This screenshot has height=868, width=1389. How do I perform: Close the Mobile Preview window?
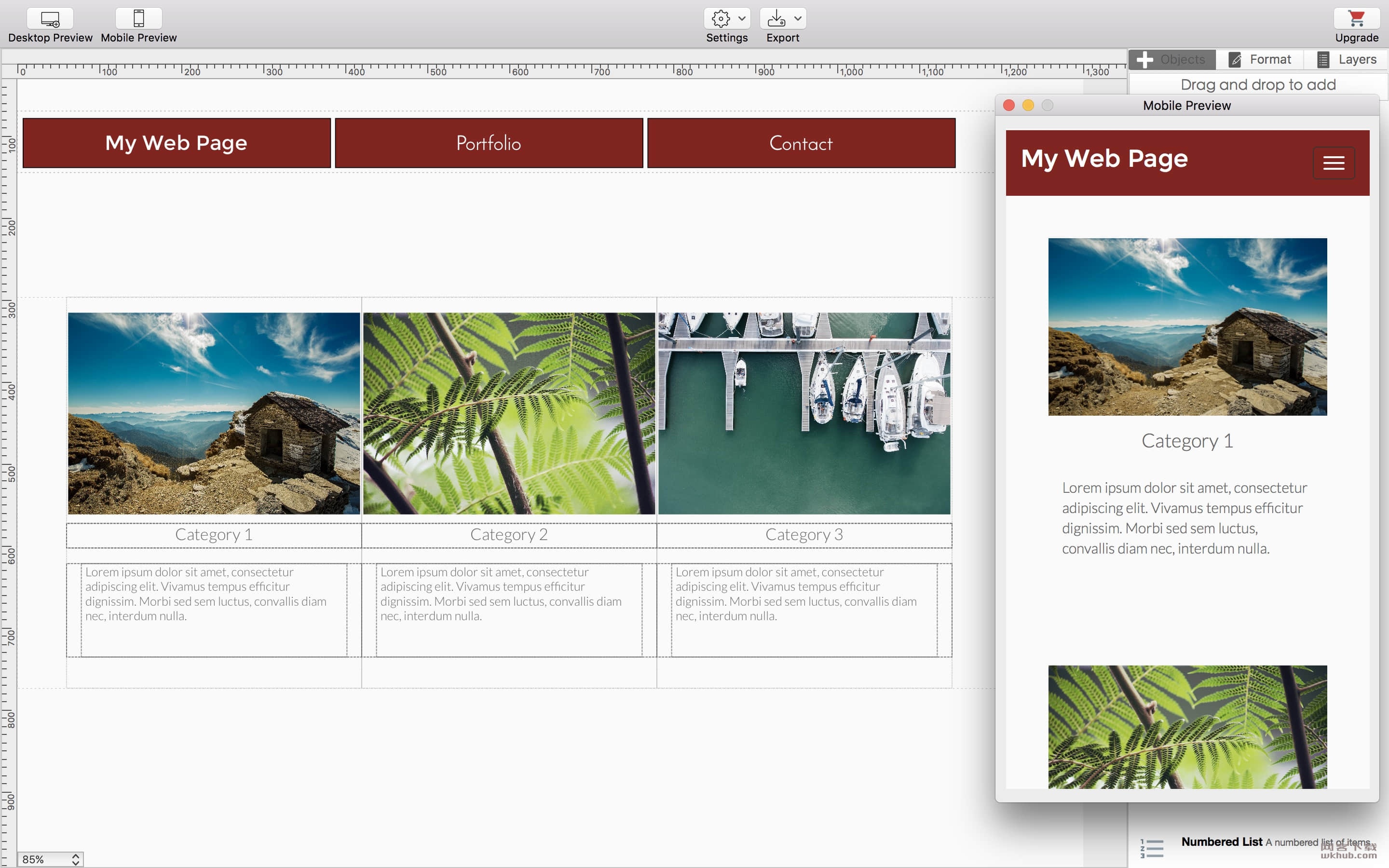(x=1009, y=105)
